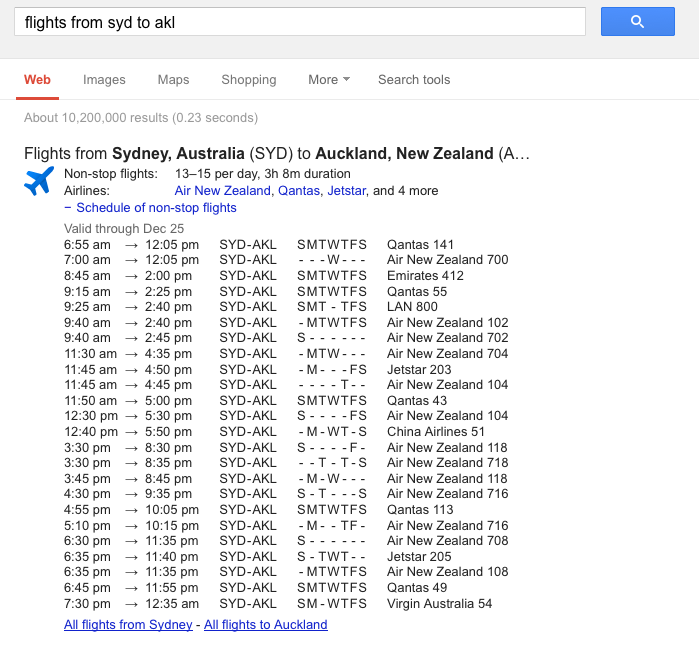Click the 'and 4 more' airlines text

click(x=406, y=191)
